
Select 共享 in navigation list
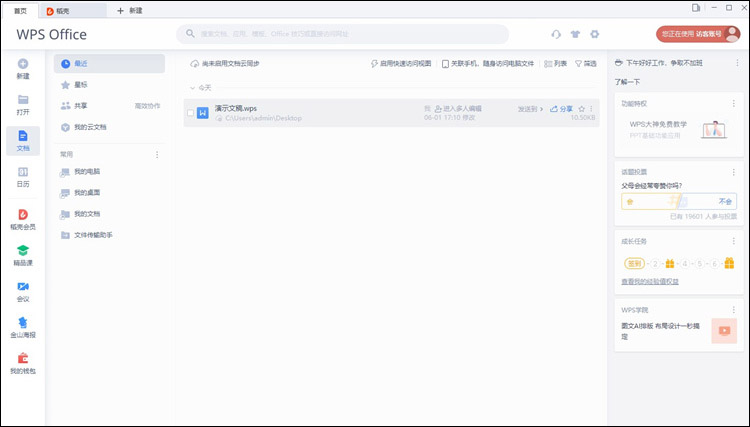tap(80, 106)
